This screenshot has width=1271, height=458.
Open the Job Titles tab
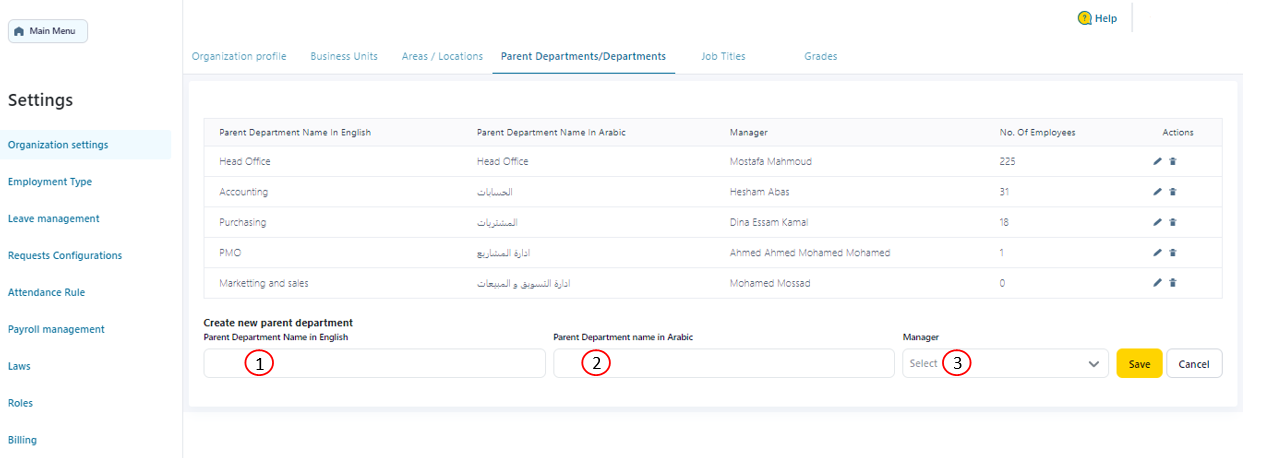tap(723, 57)
